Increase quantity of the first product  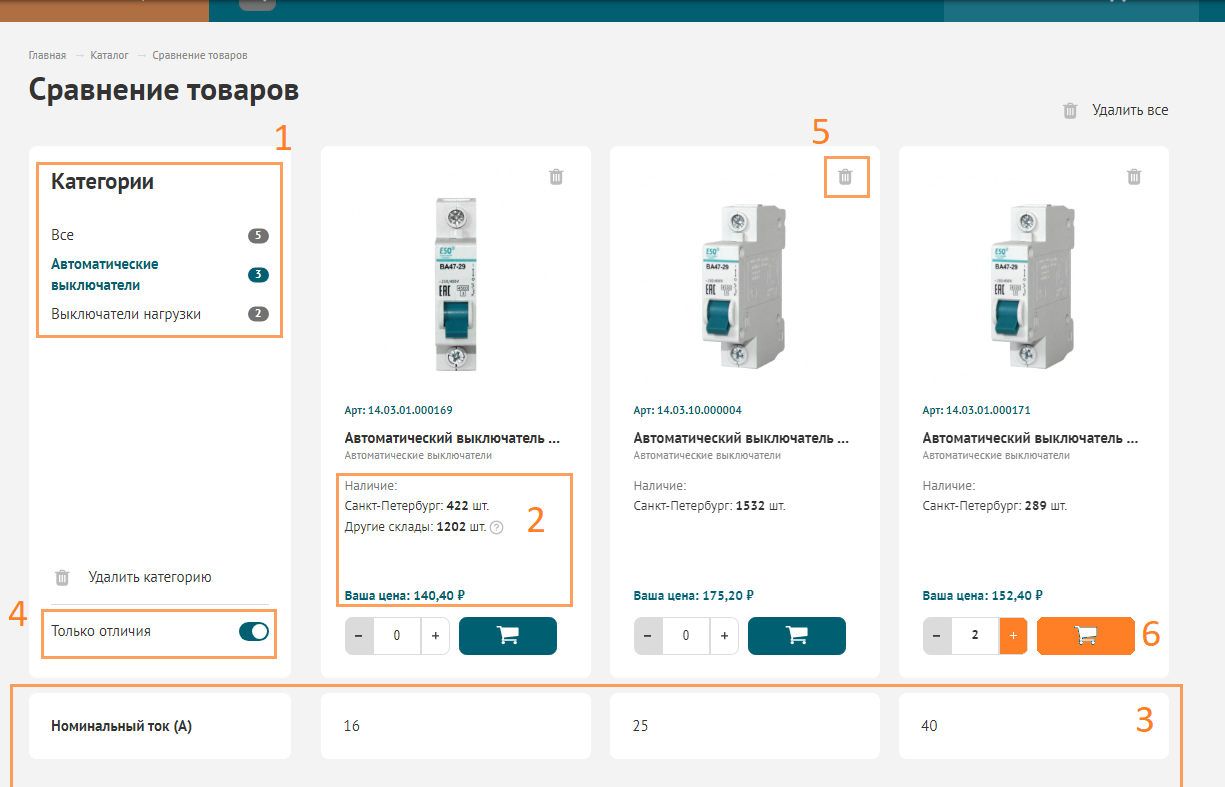coord(435,636)
